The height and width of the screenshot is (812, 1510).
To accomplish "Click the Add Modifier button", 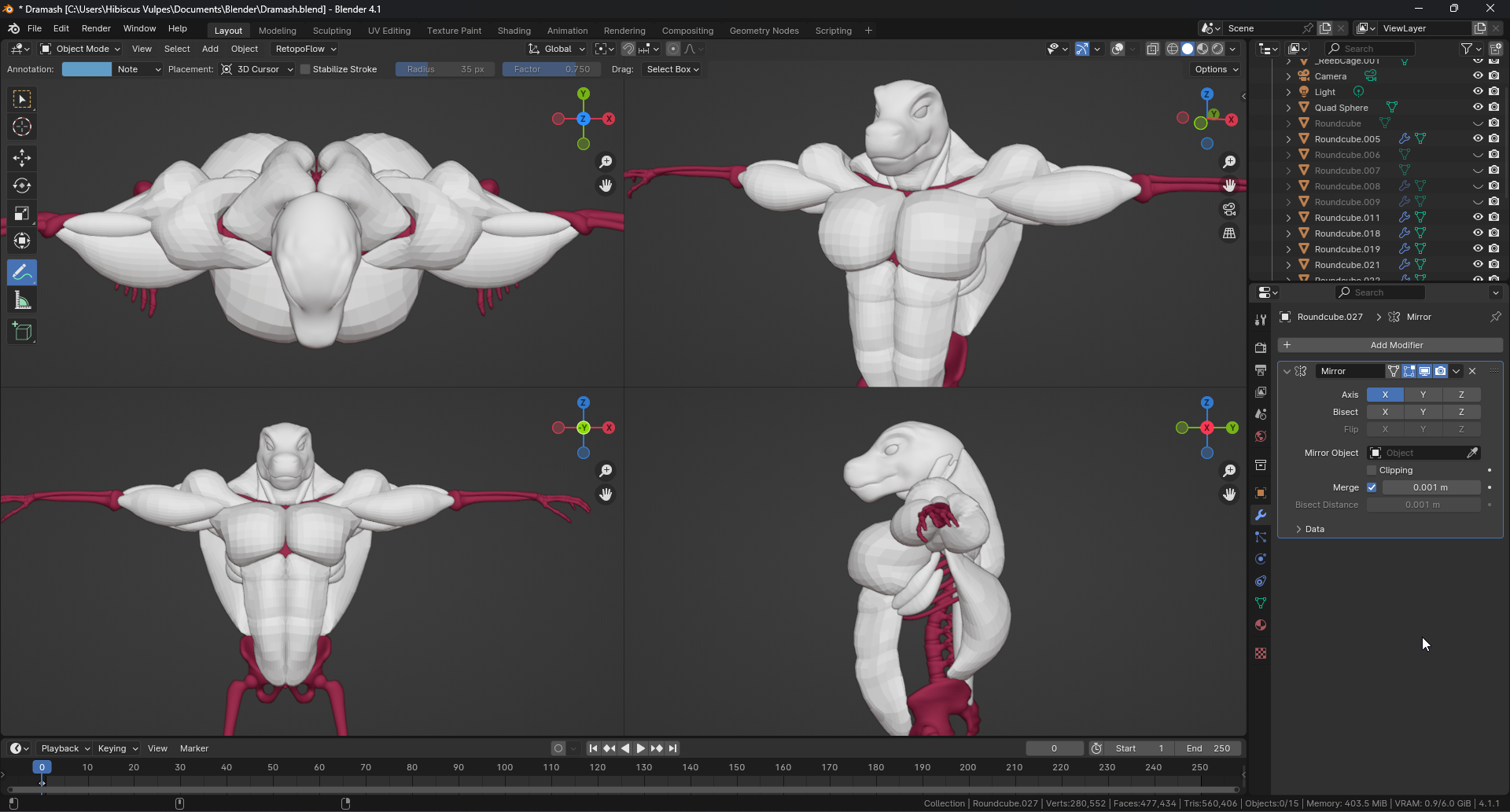I will (1390, 345).
